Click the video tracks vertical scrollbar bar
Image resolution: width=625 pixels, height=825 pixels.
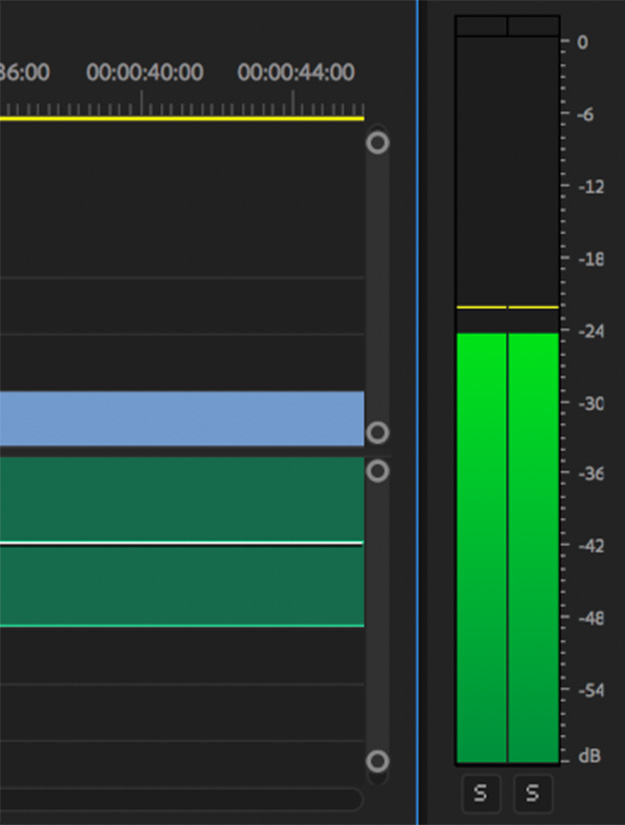(377, 290)
